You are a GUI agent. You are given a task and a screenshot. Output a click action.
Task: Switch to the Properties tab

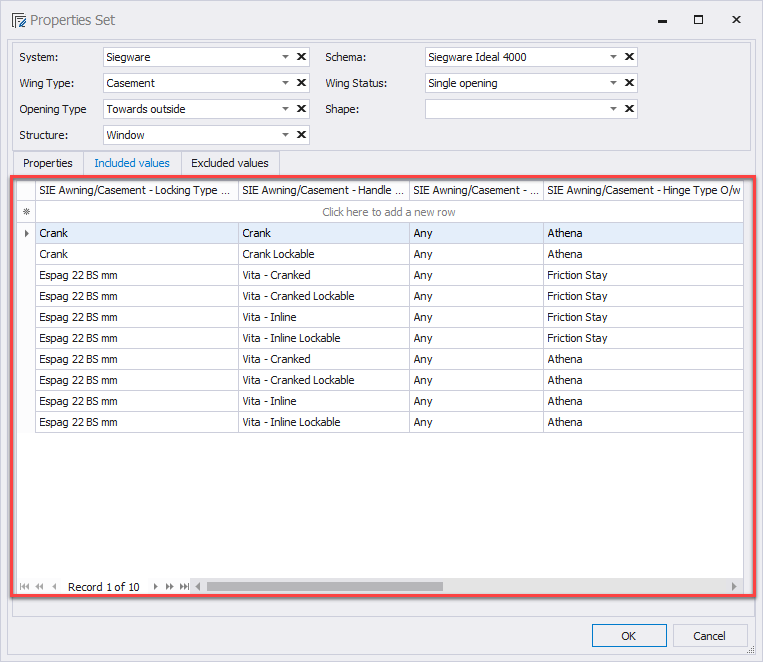pyautogui.click(x=48, y=163)
